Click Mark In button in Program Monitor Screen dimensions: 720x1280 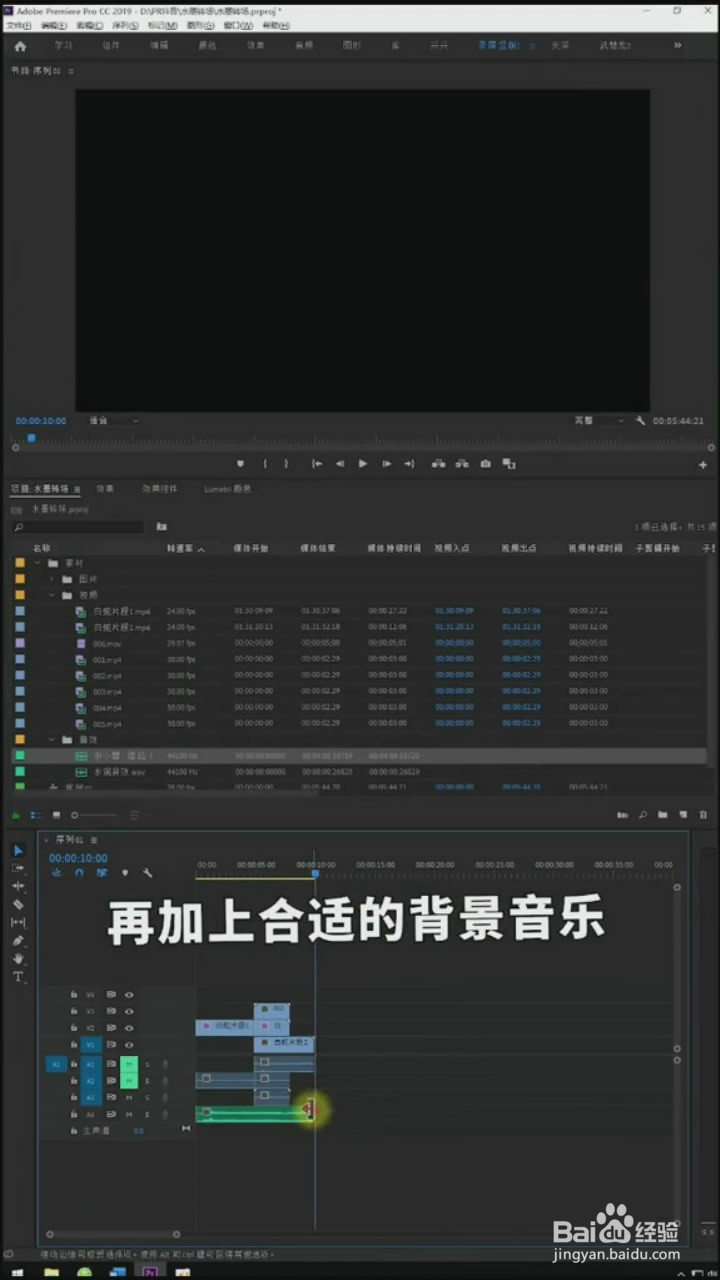click(265, 464)
